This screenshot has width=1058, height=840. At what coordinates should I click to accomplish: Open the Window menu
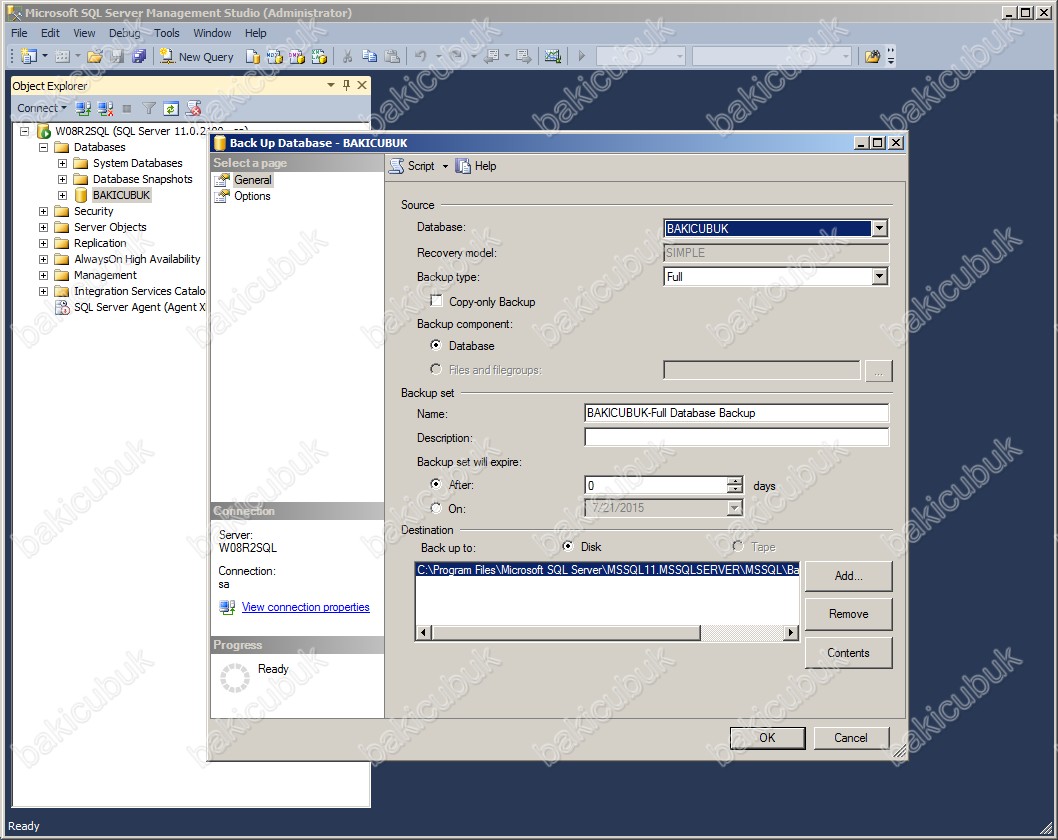[212, 33]
